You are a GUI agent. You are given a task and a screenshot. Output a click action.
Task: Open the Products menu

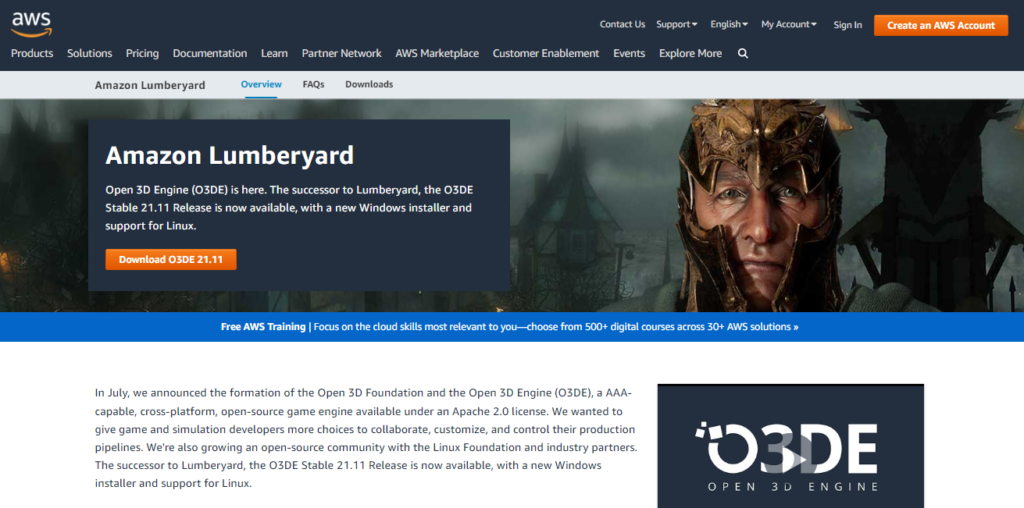32,54
